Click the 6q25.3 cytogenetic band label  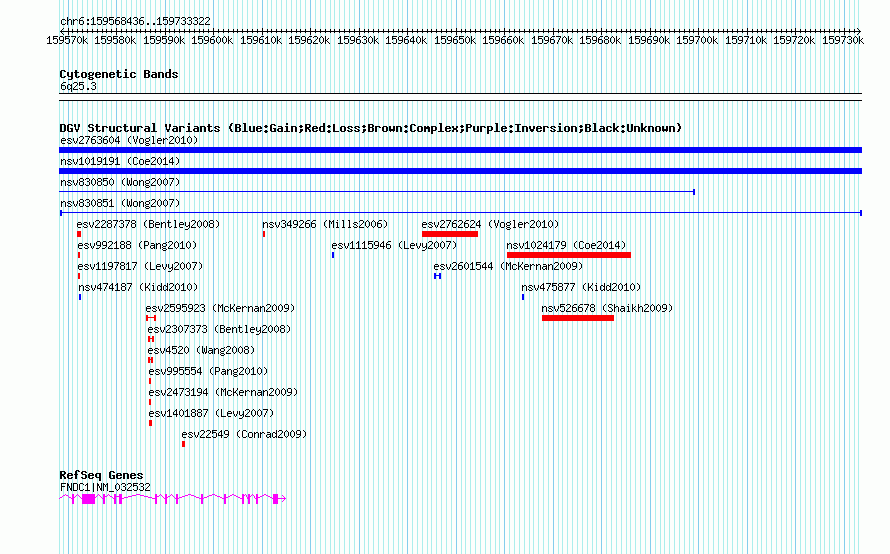78,86
